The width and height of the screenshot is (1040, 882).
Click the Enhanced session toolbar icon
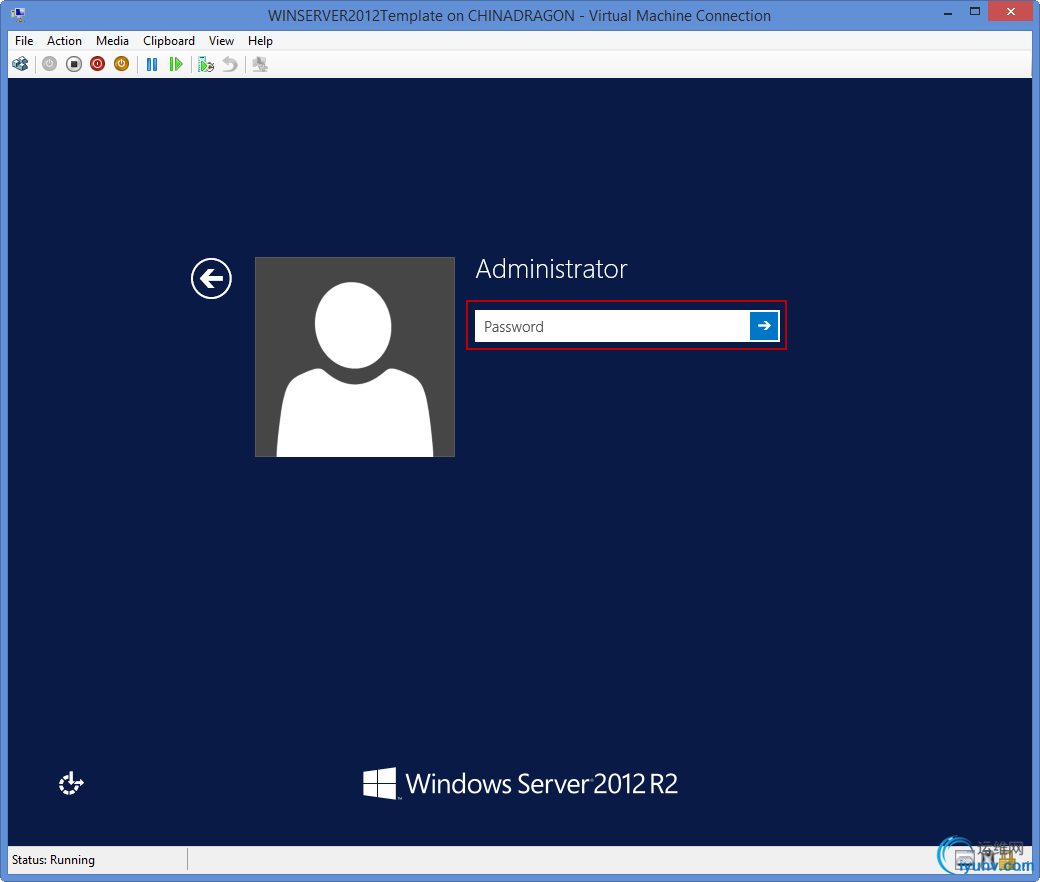(x=260, y=64)
